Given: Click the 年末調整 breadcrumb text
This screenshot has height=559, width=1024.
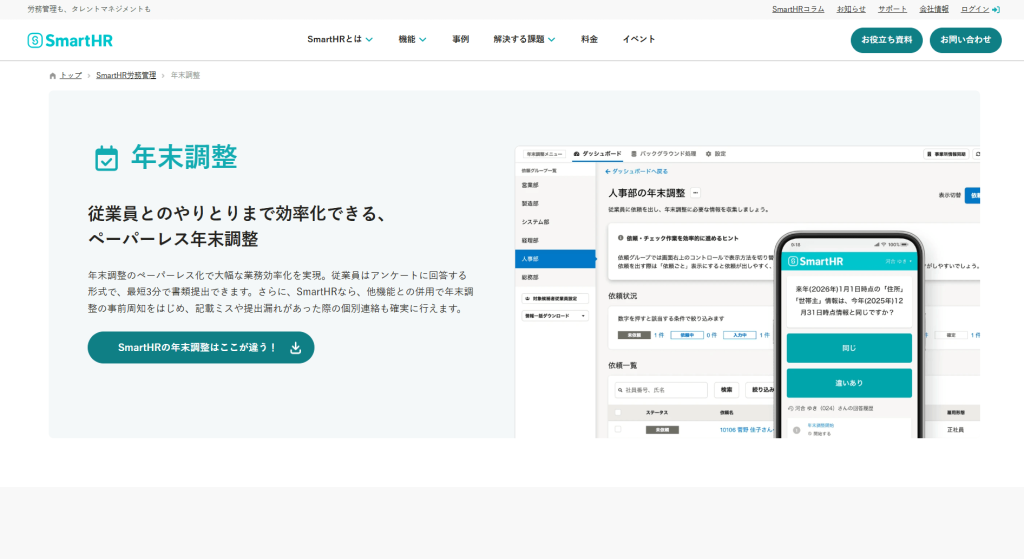Looking at the screenshot, I should [185, 76].
